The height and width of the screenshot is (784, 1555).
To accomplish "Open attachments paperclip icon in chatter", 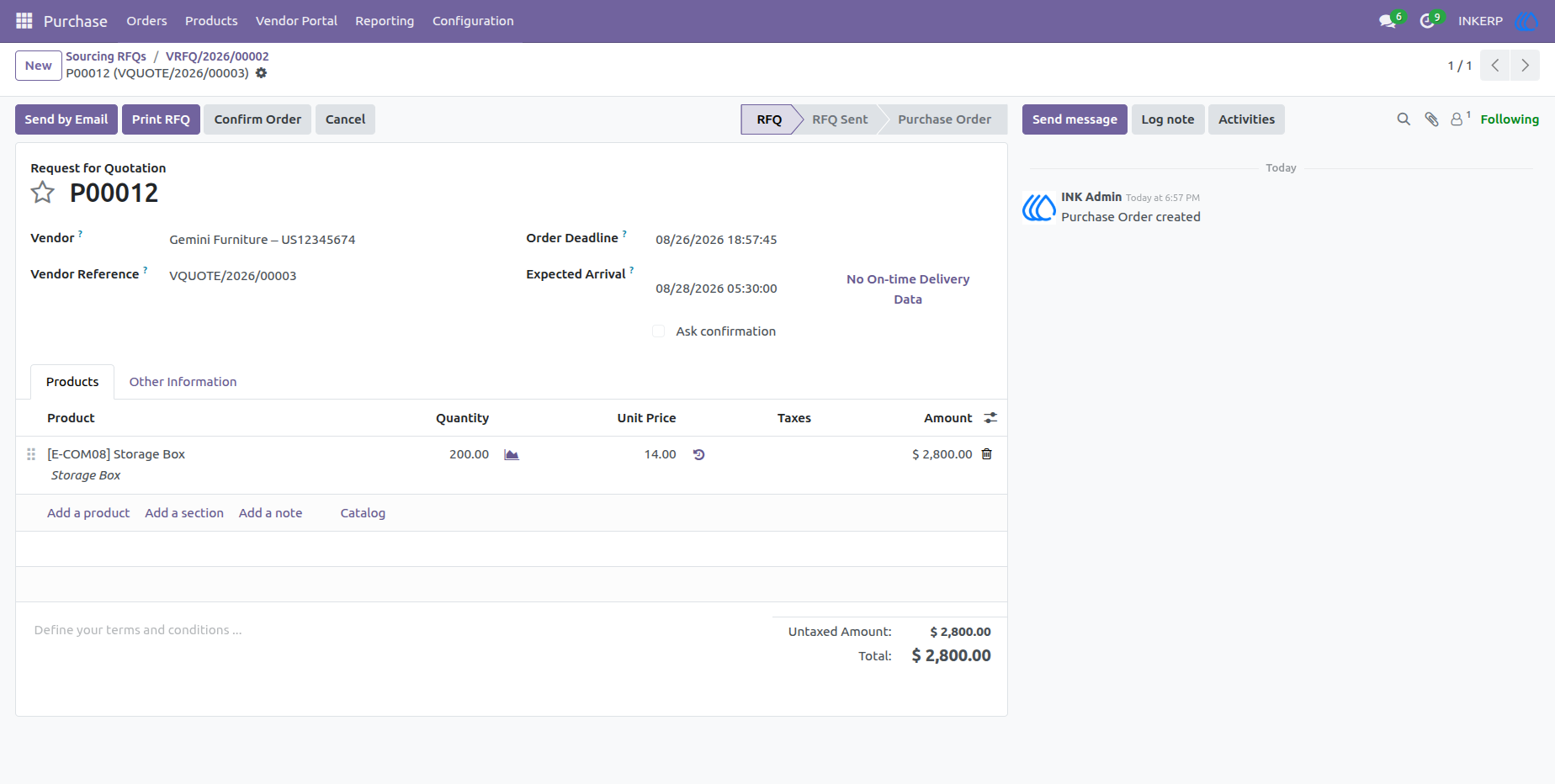I will tap(1431, 119).
